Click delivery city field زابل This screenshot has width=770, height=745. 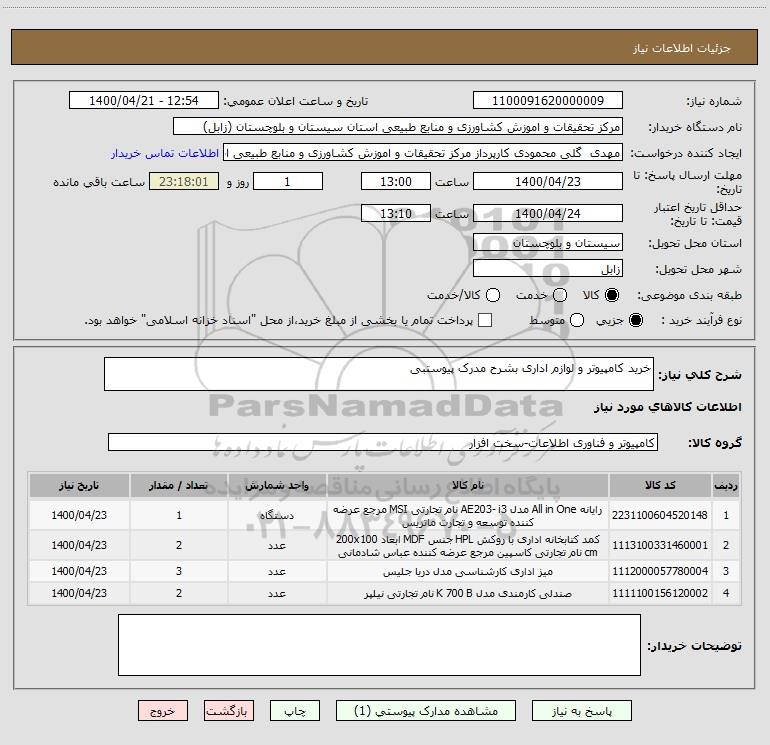(548, 269)
